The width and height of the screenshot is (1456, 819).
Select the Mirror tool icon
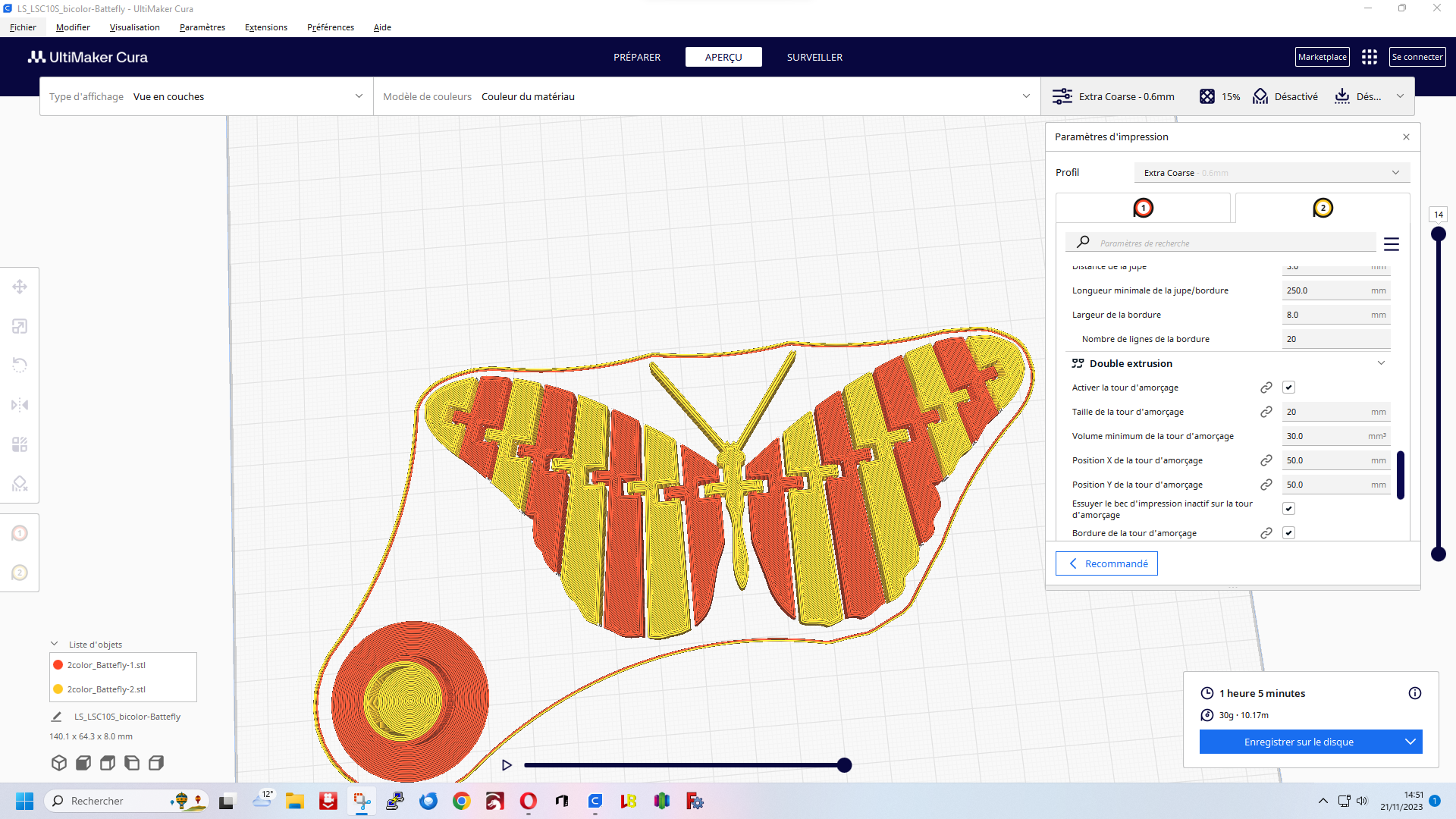(20, 405)
